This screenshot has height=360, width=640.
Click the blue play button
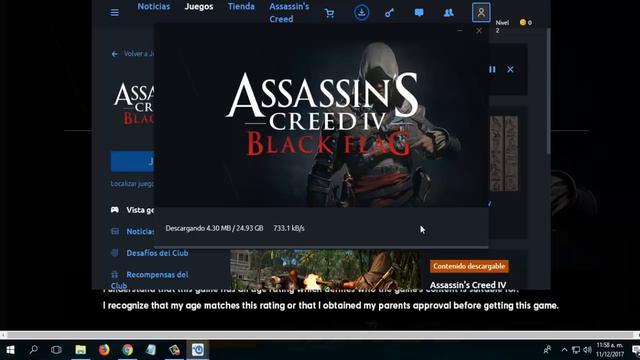(x=132, y=162)
